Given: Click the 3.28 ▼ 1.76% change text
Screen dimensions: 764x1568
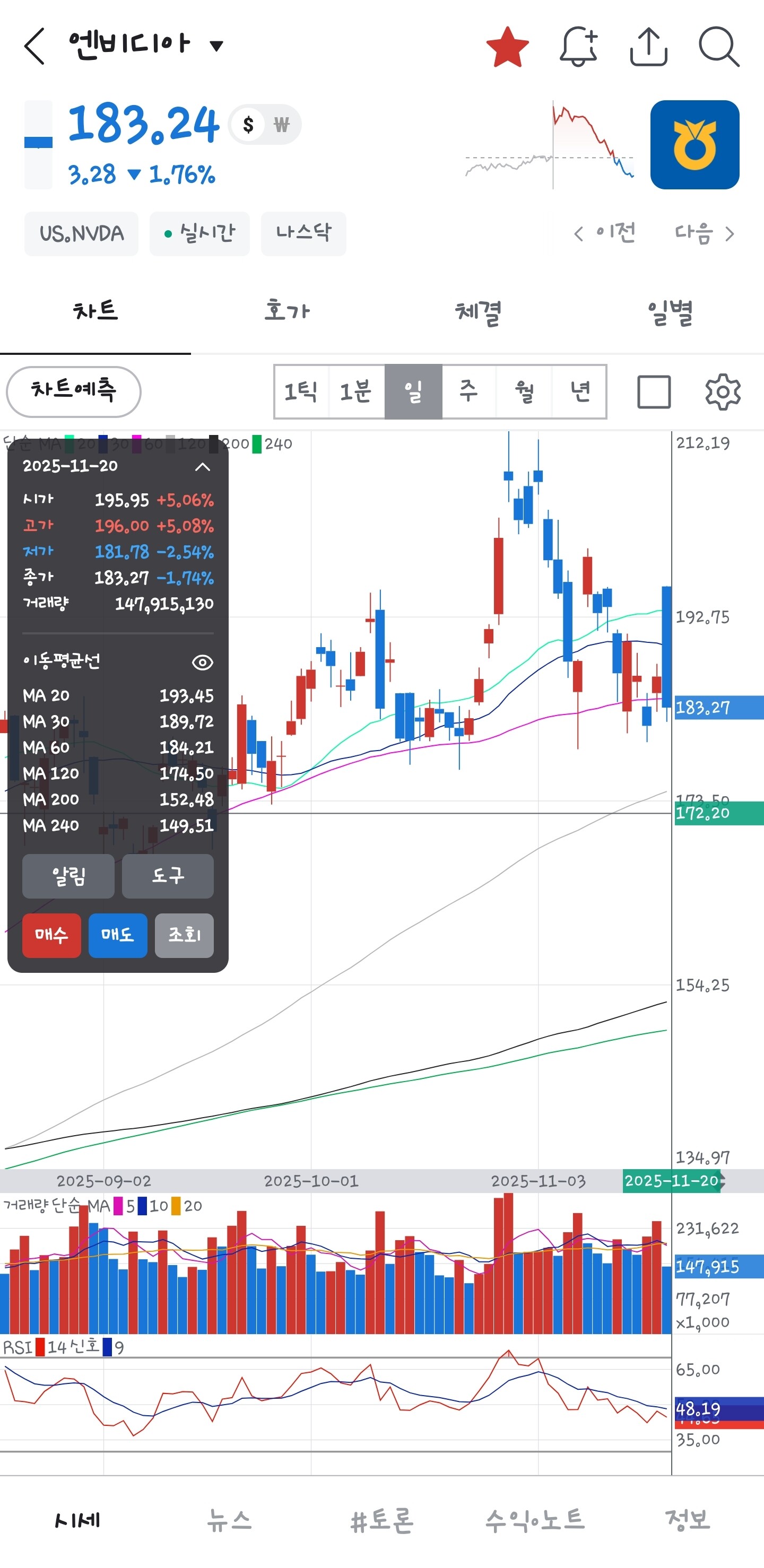Looking at the screenshot, I should pos(141,175).
